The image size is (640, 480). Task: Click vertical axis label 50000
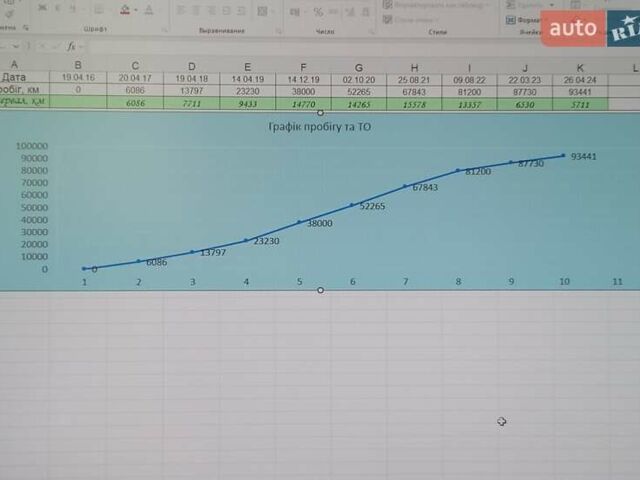[34, 207]
